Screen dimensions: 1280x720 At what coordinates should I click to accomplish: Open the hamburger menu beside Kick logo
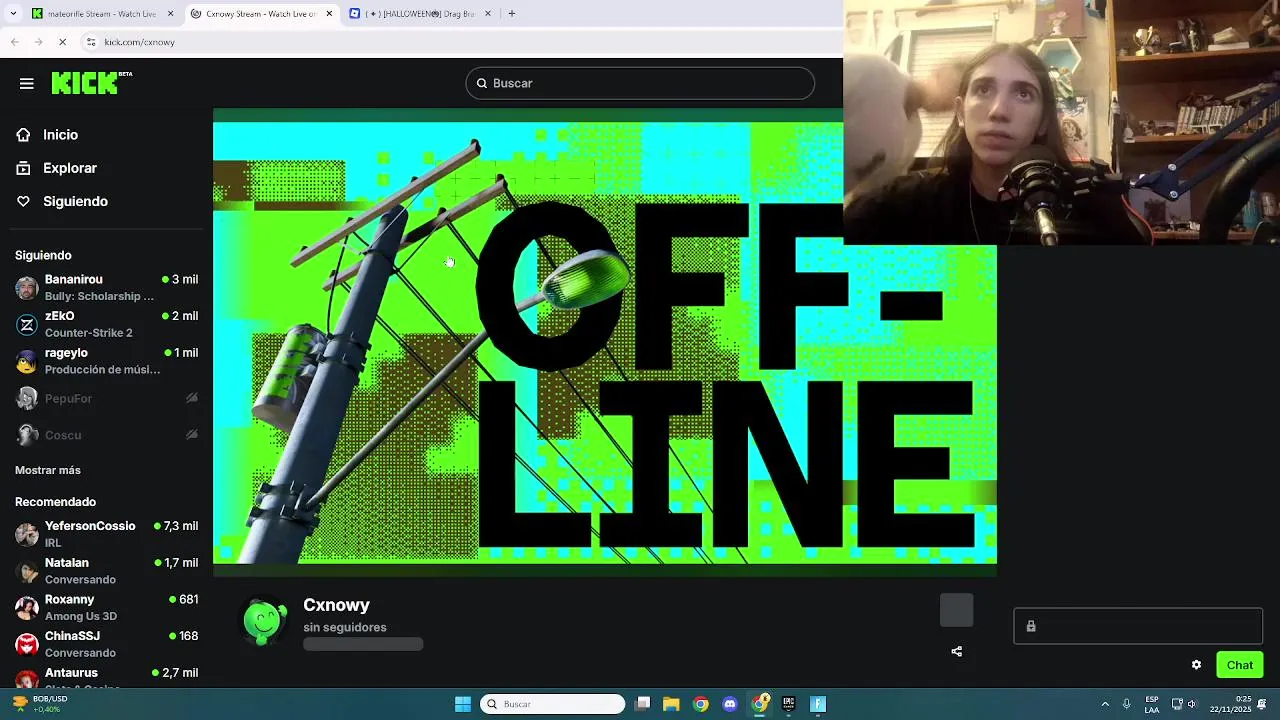(x=27, y=84)
